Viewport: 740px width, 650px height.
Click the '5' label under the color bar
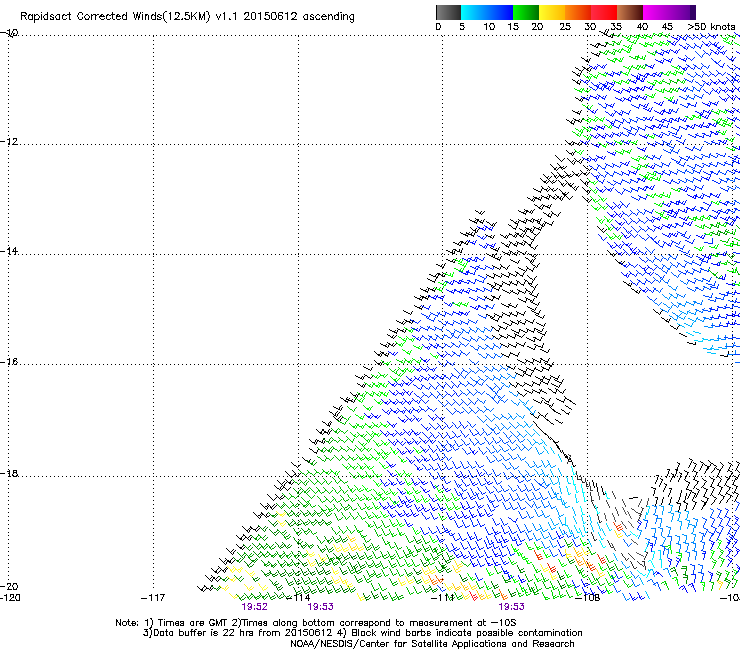pos(462,27)
